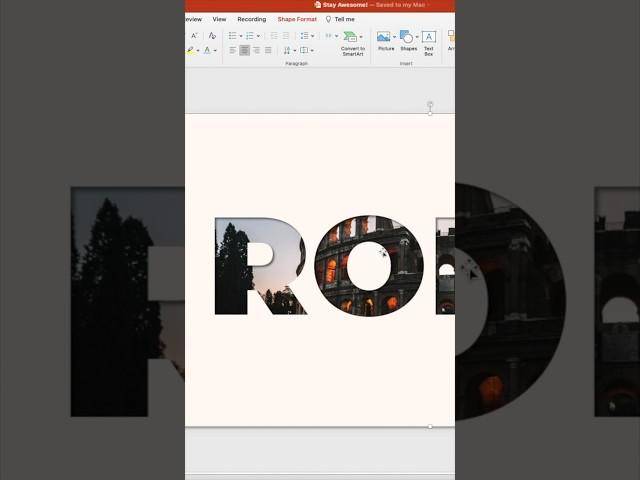640x480 pixels.
Task: Insert a Text Box
Action: pyautogui.click(x=429, y=40)
